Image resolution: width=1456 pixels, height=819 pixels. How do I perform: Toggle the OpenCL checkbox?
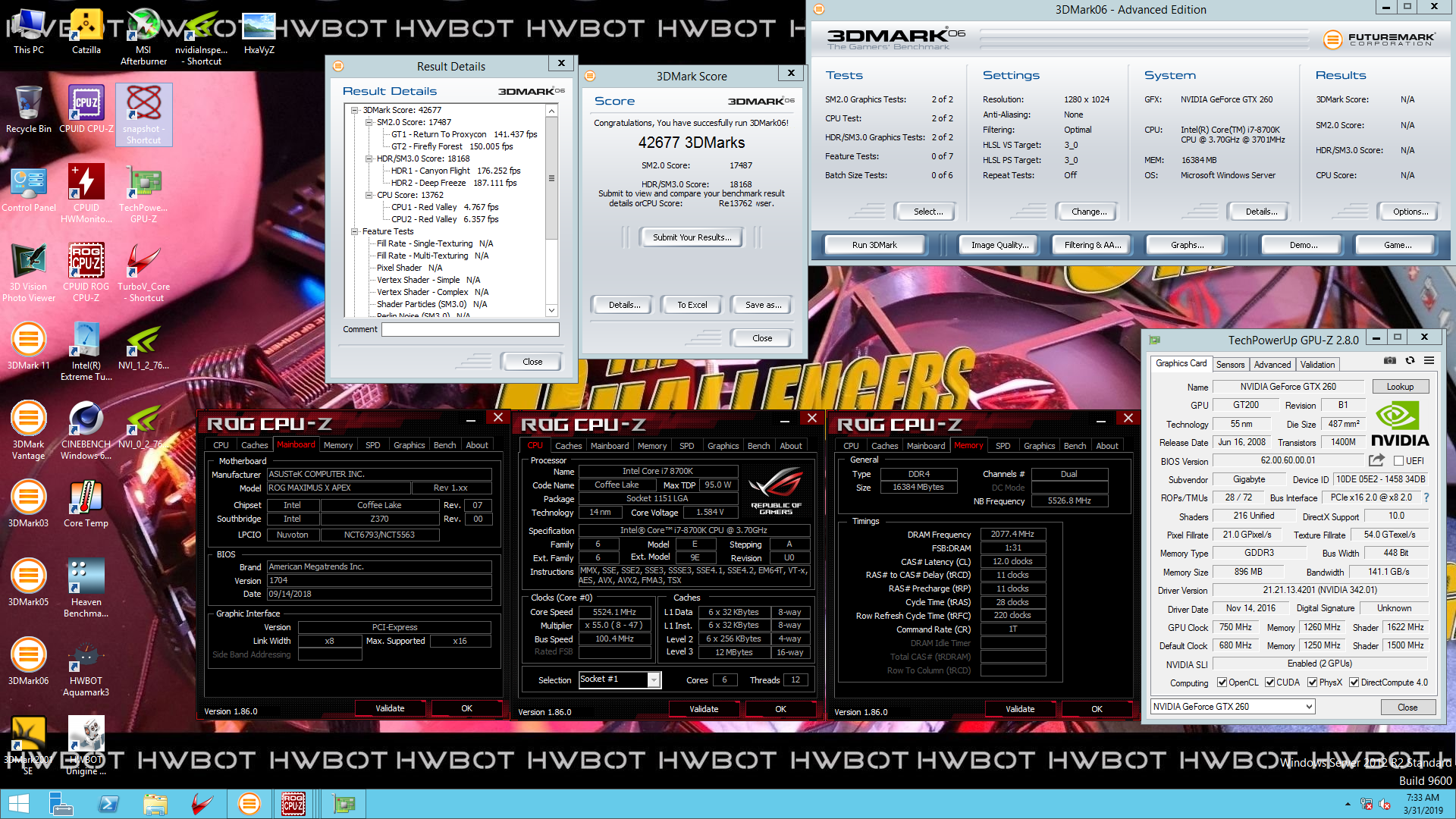[1222, 682]
